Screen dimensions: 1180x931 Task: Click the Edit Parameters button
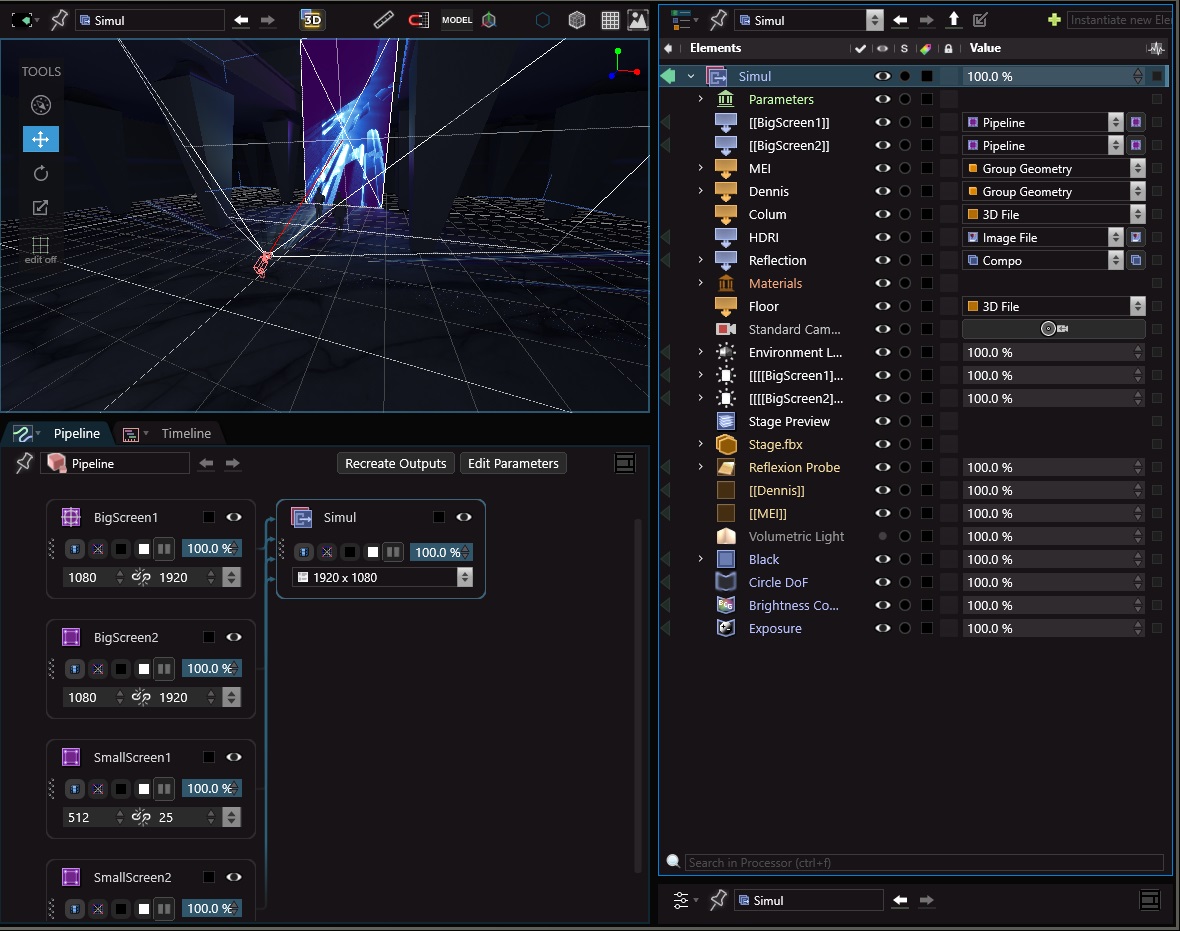pos(513,463)
